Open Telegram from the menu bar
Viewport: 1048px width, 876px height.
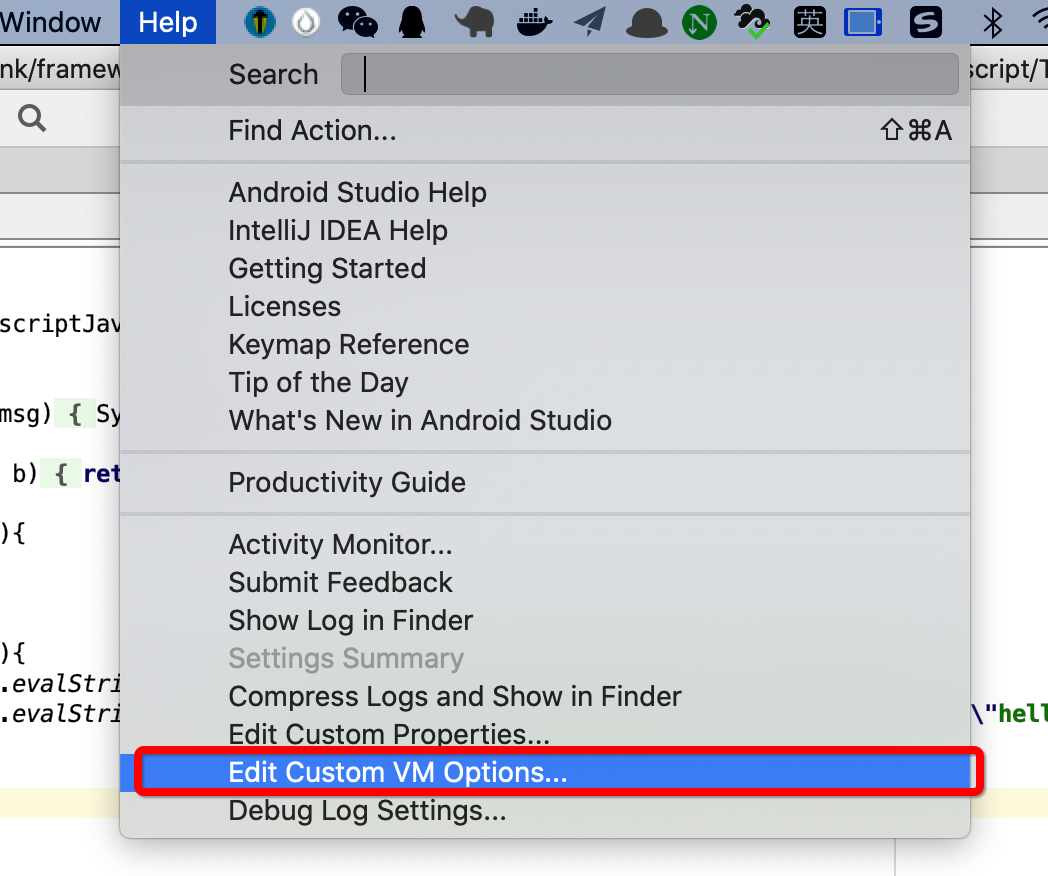(x=589, y=22)
